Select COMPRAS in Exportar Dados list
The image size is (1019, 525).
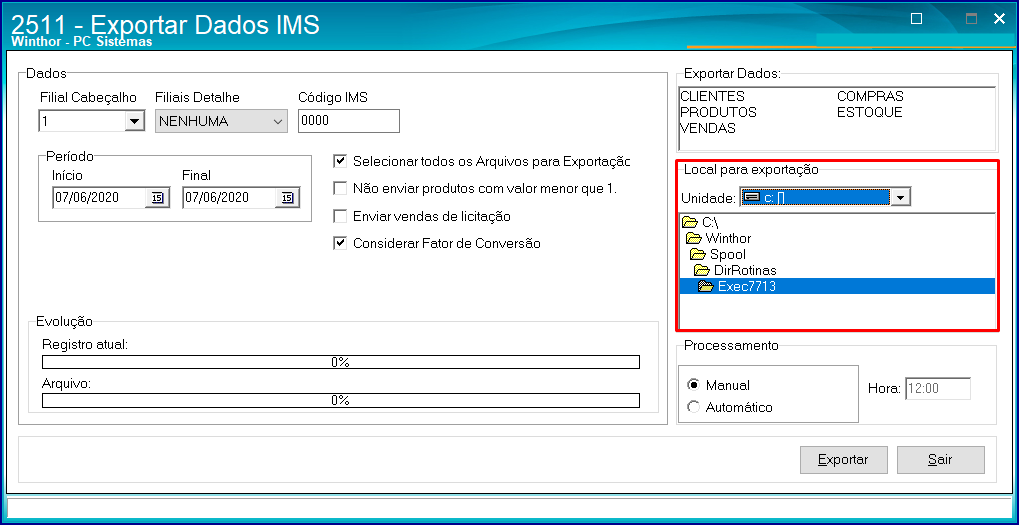[870, 96]
